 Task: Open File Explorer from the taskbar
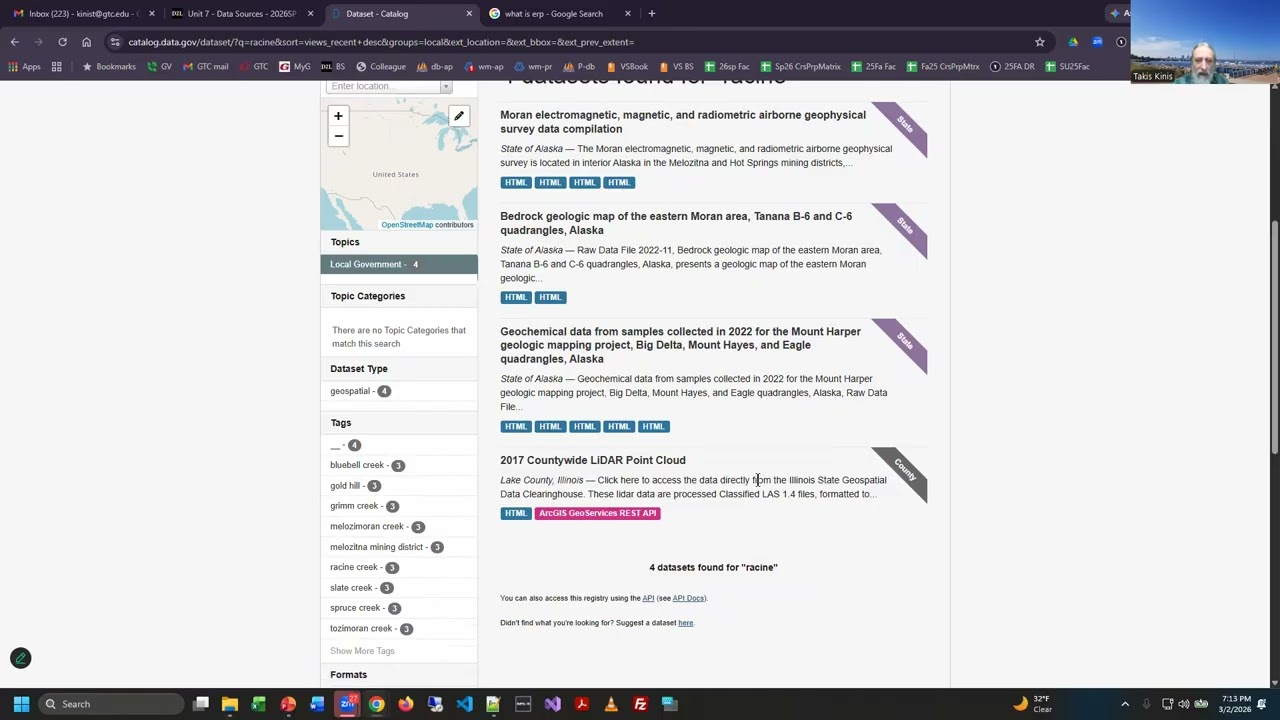(230, 704)
